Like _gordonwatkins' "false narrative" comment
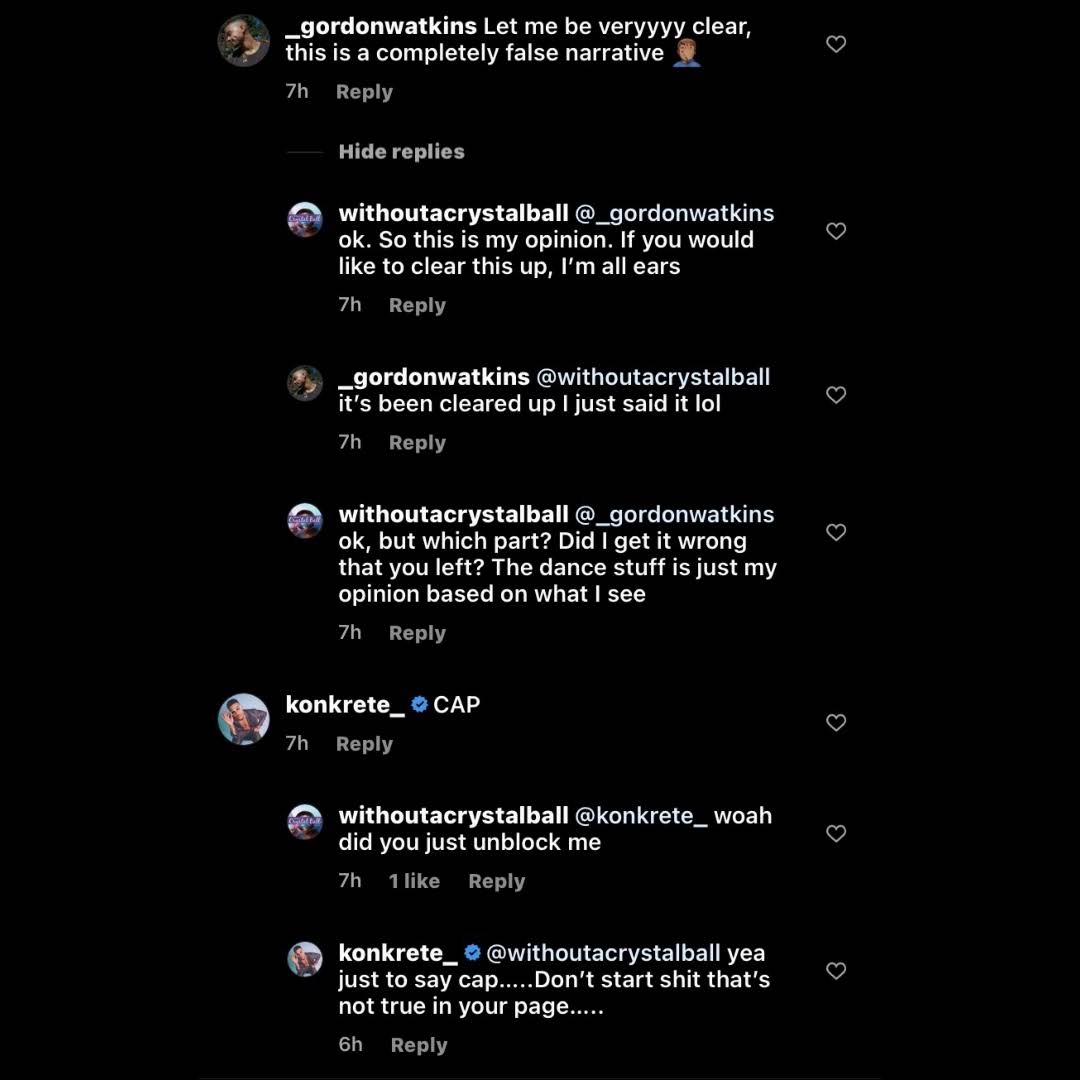 [836, 44]
